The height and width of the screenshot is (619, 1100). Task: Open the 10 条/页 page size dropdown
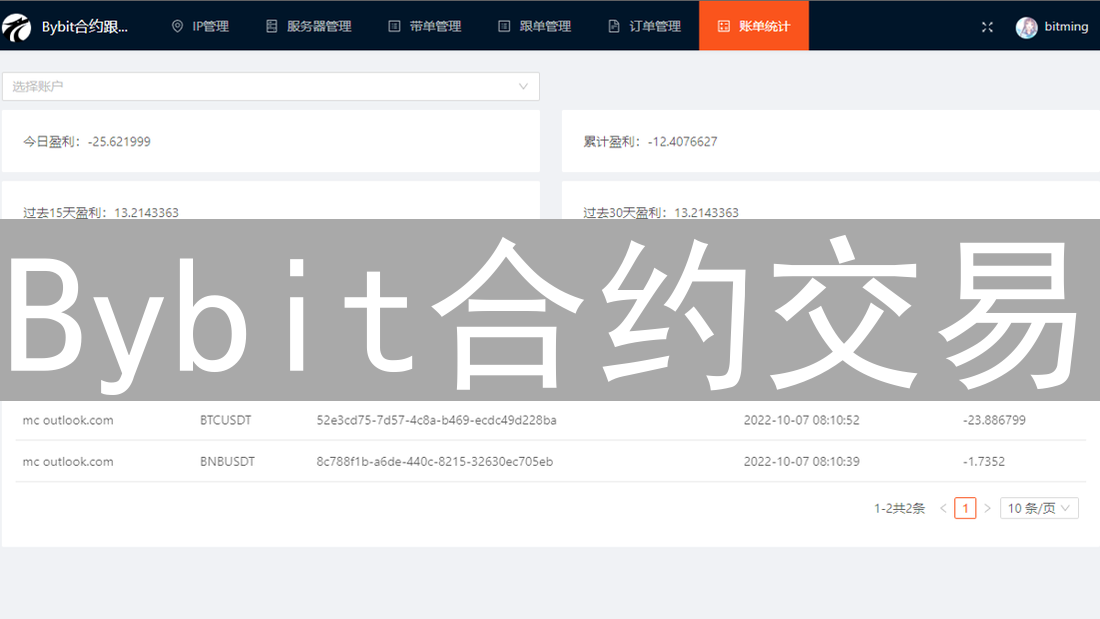pos(1039,508)
